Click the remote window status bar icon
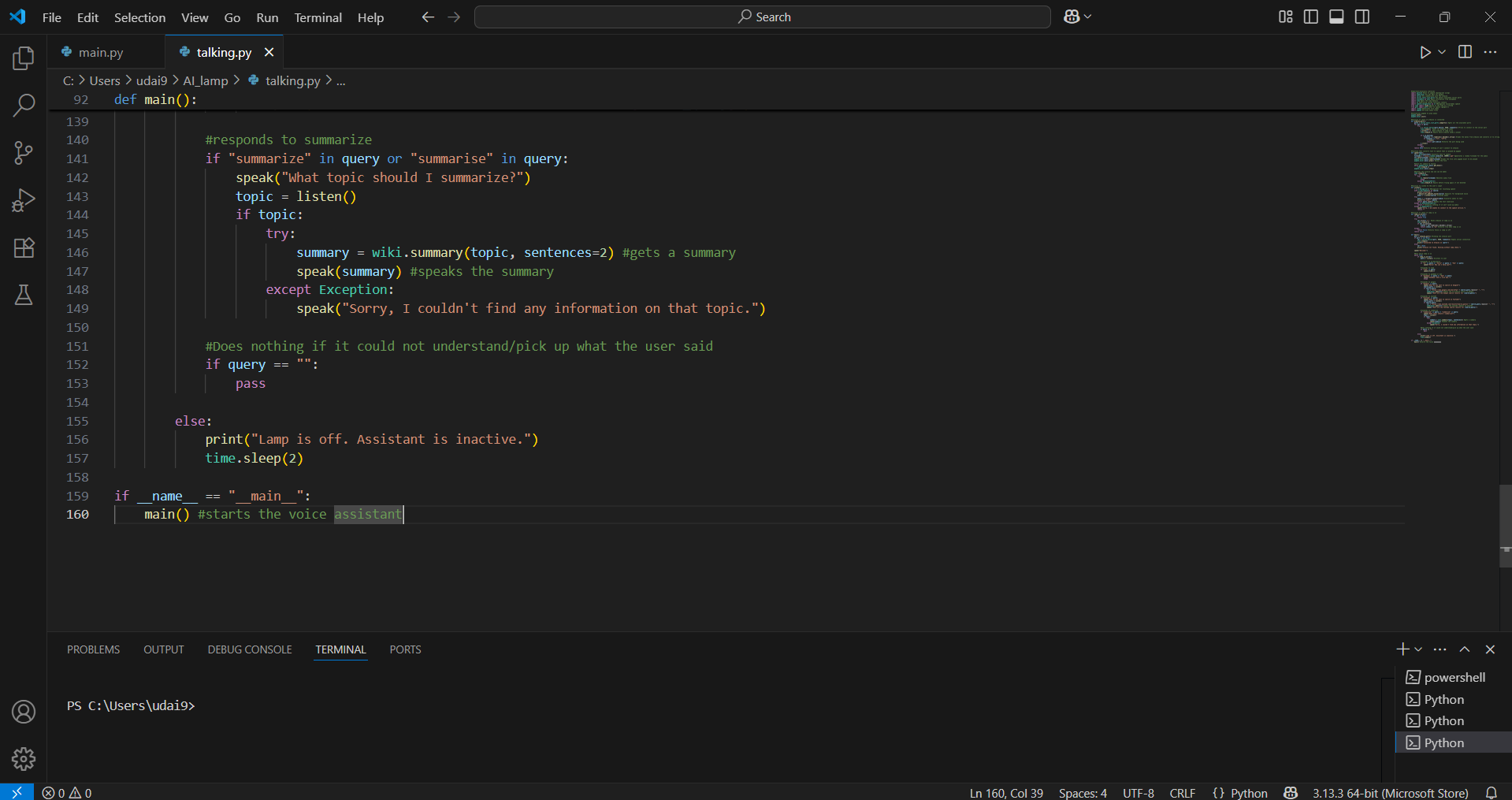The height and width of the screenshot is (800, 1512). click(17, 792)
